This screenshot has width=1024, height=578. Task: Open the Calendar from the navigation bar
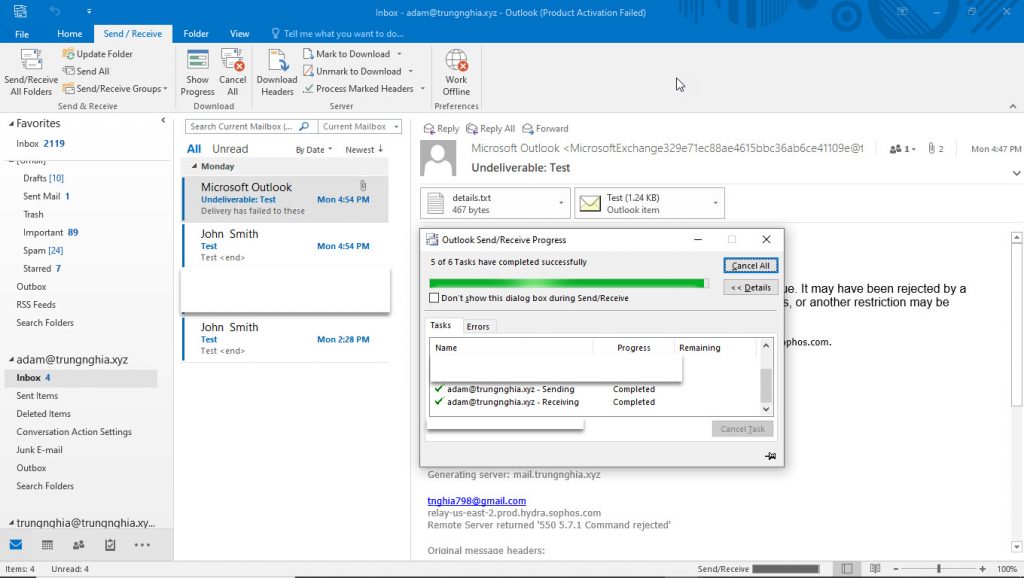(x=47, y=545)
